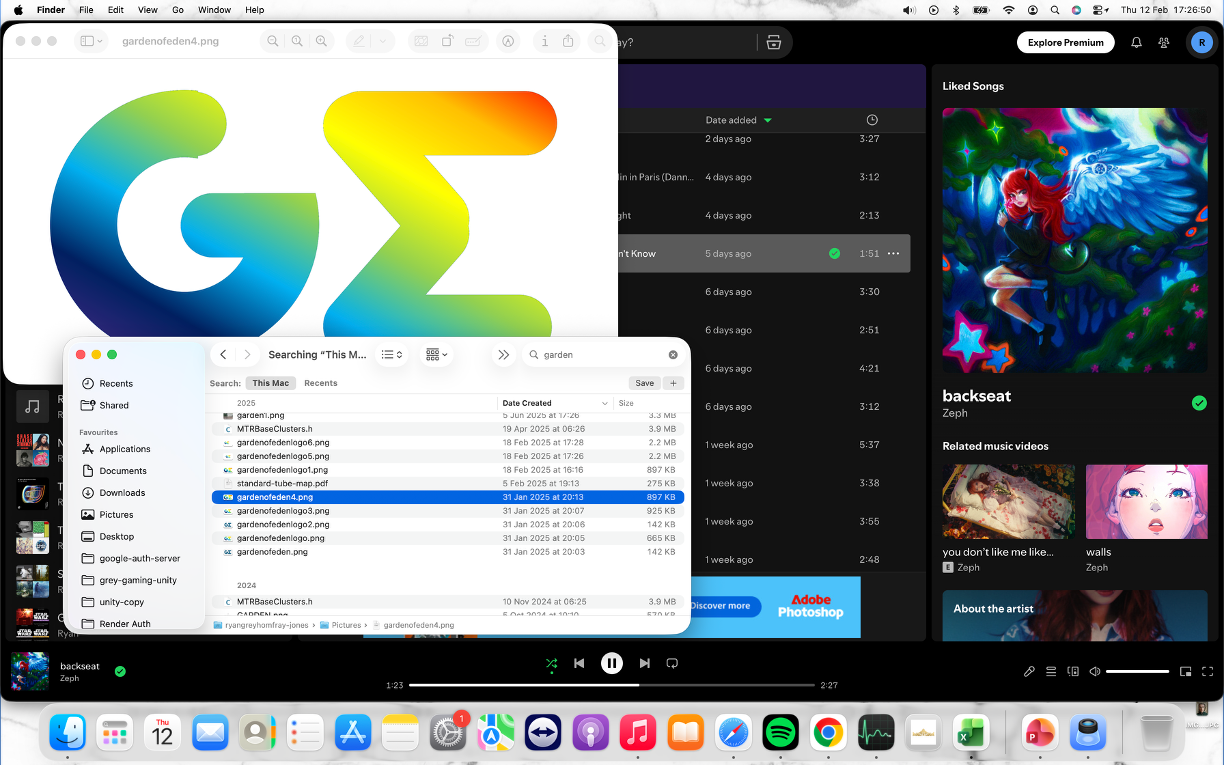Skip to the next track in Spotify
This screenshot has width=1224, height=766.
645,663
